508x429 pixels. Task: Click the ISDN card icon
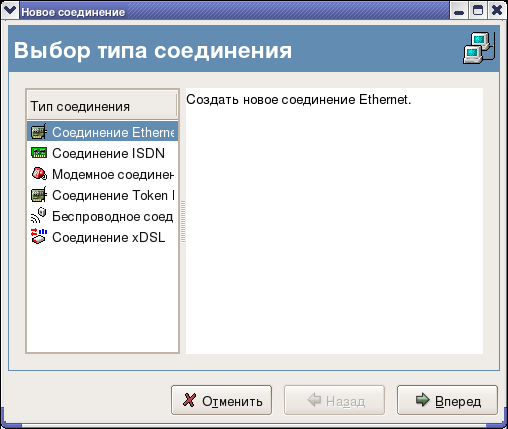point(39,153)
